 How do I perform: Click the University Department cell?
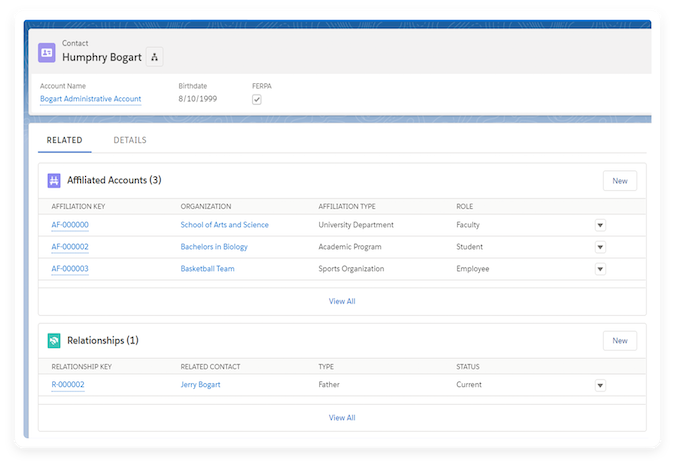tap(356, 225)
